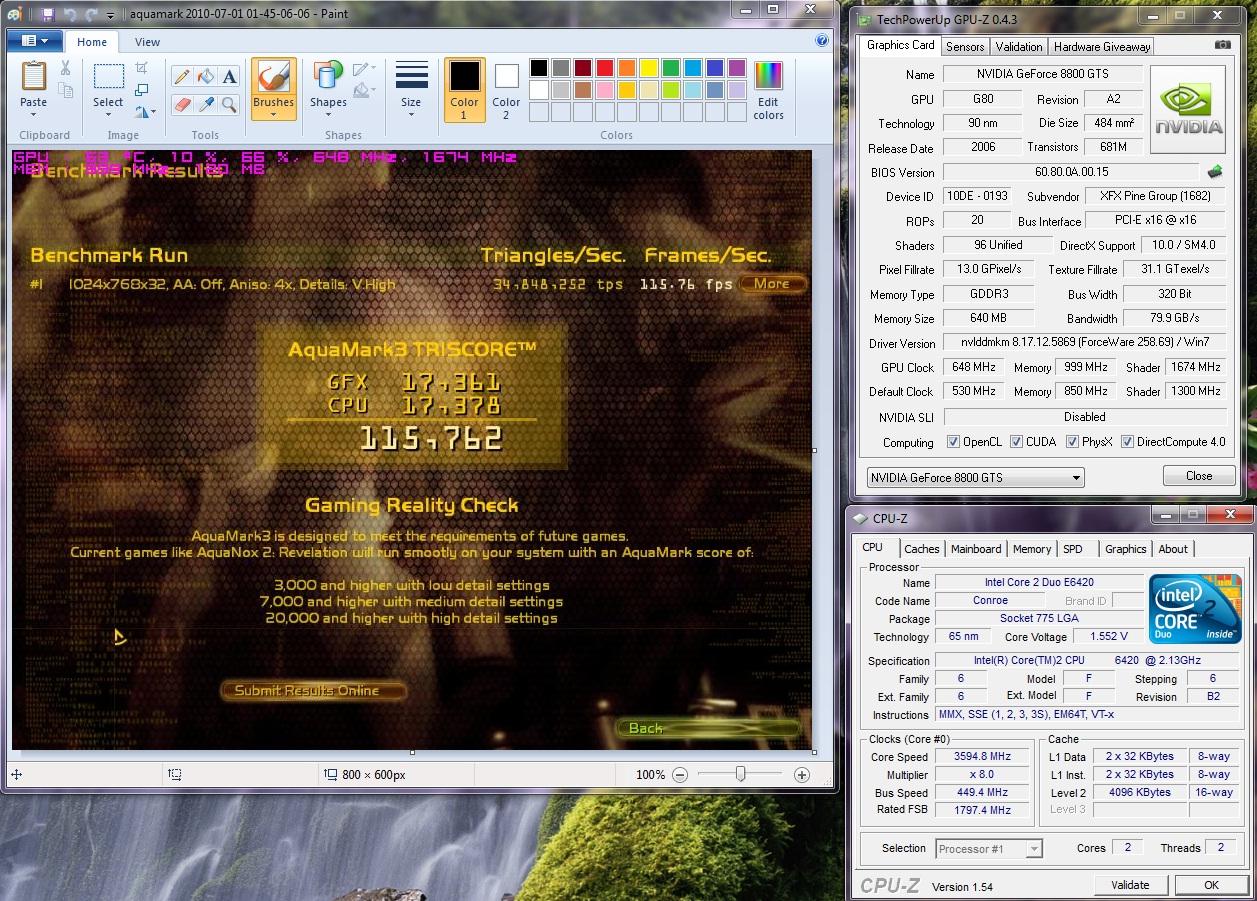Click the Save icon in Paint's title bar
The height and width of the screenshot is (901, 1257).
click(x=48, y=14)
